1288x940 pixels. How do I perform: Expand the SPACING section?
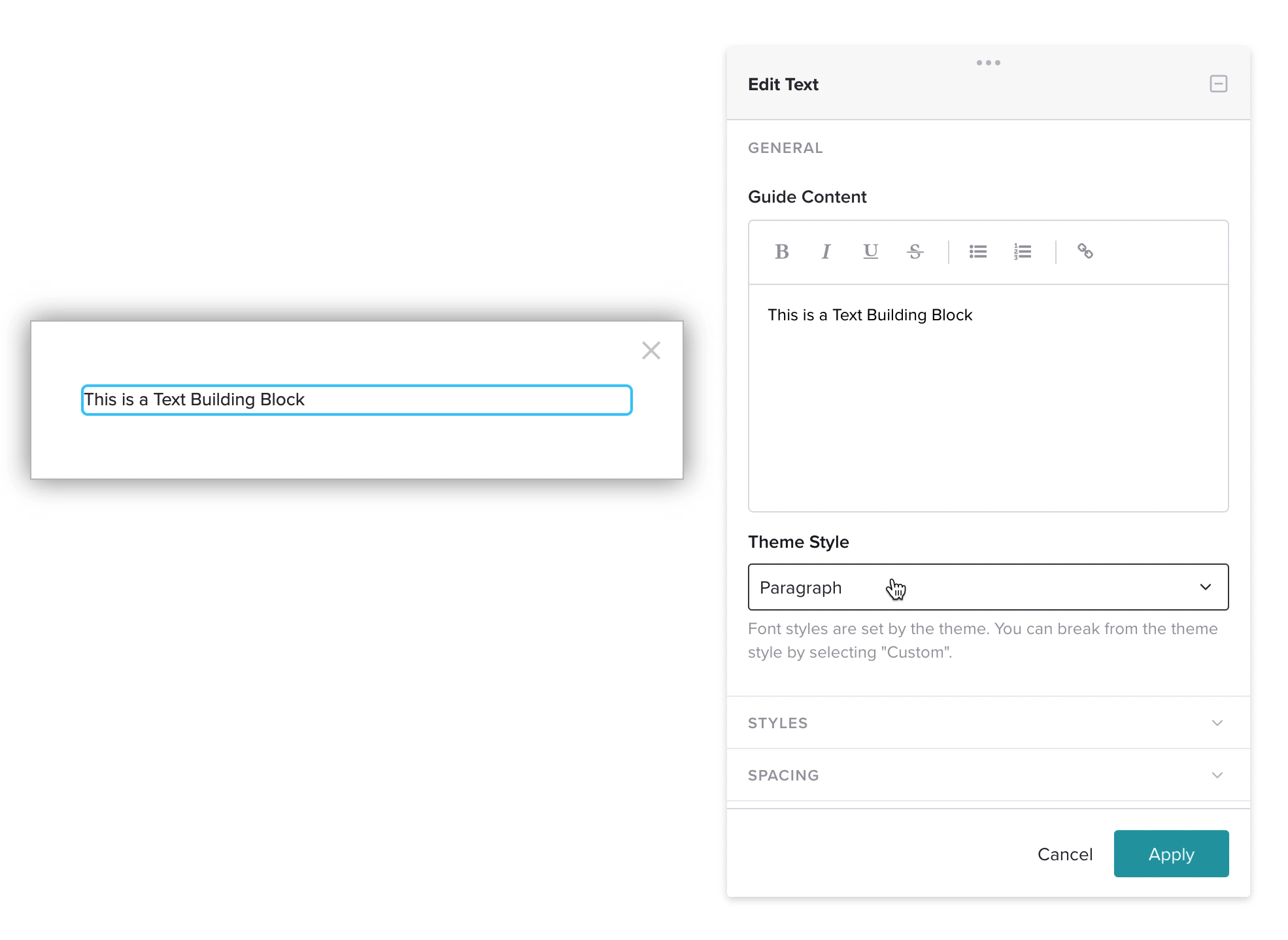(988, 775)
